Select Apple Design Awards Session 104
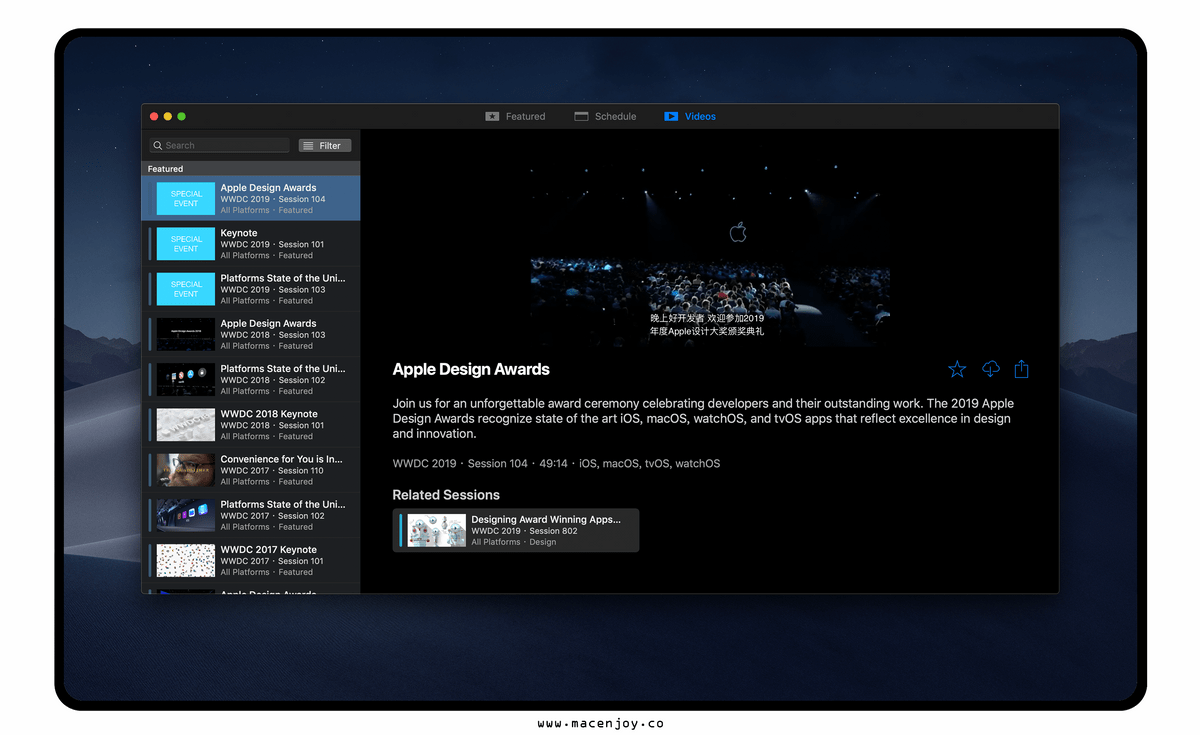The height and width of the screenshot is (735, 1200). point(251,198)
